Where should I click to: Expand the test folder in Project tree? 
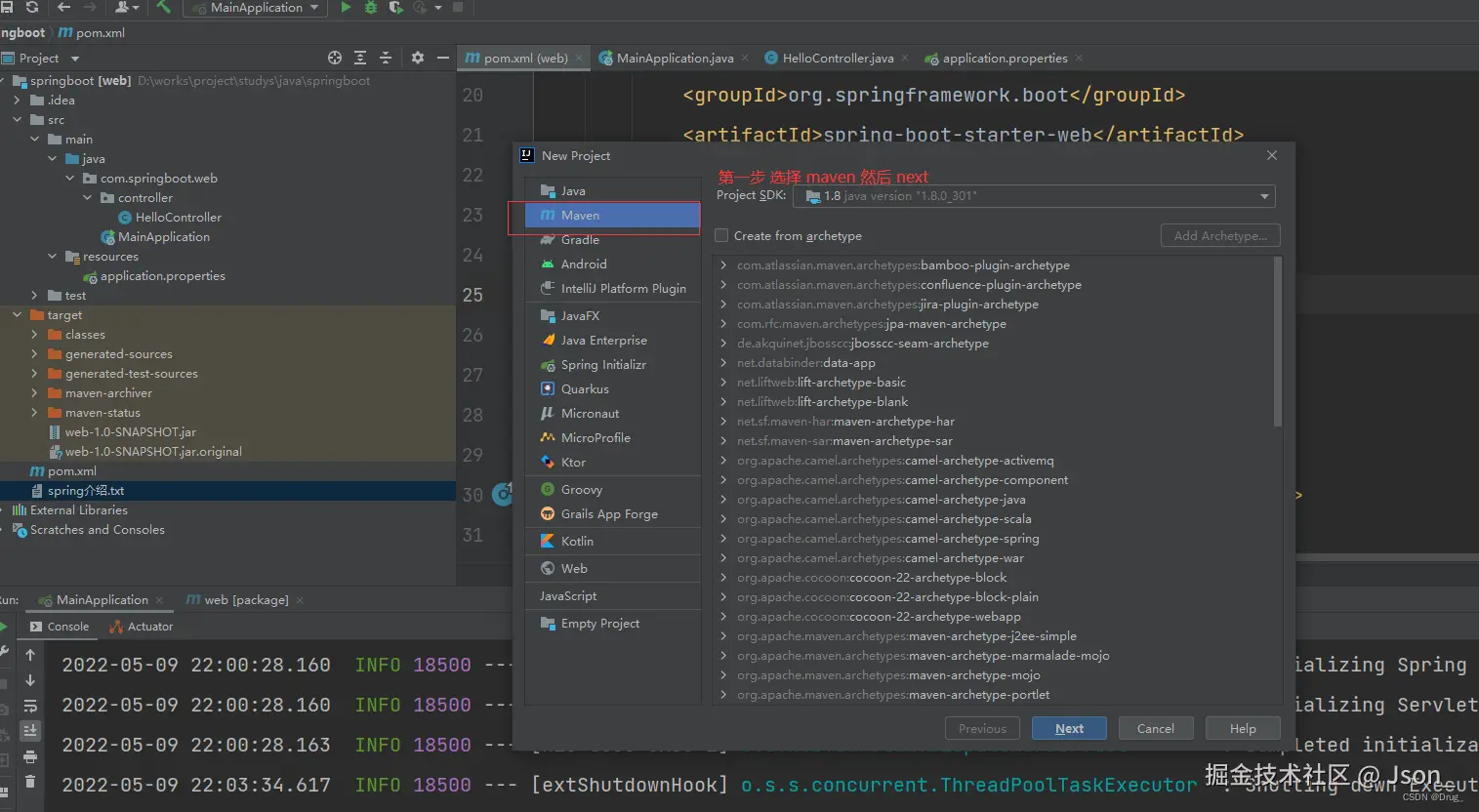[x=35, y=295]
